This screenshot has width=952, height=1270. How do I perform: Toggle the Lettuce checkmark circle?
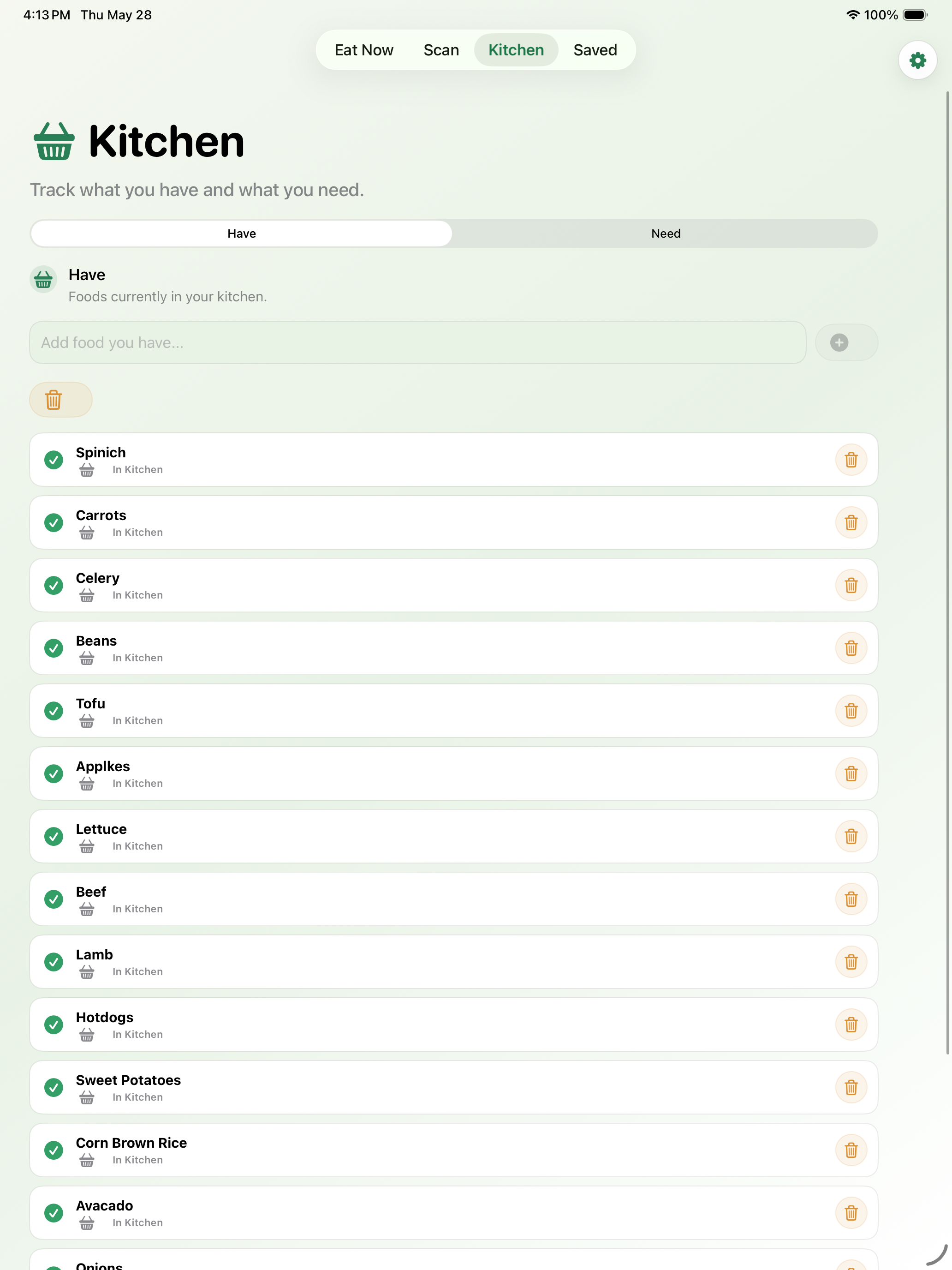[54, 837]
